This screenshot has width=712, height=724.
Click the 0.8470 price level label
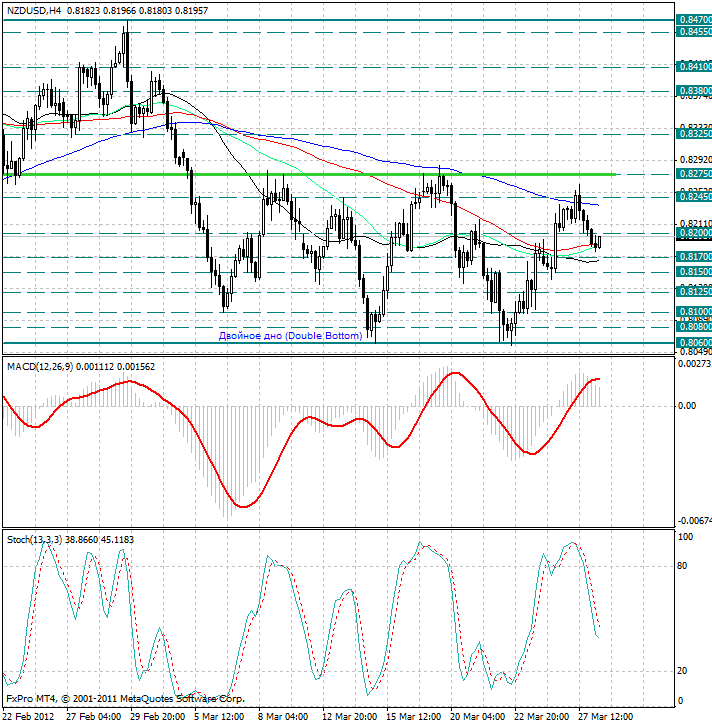[694, 19]
